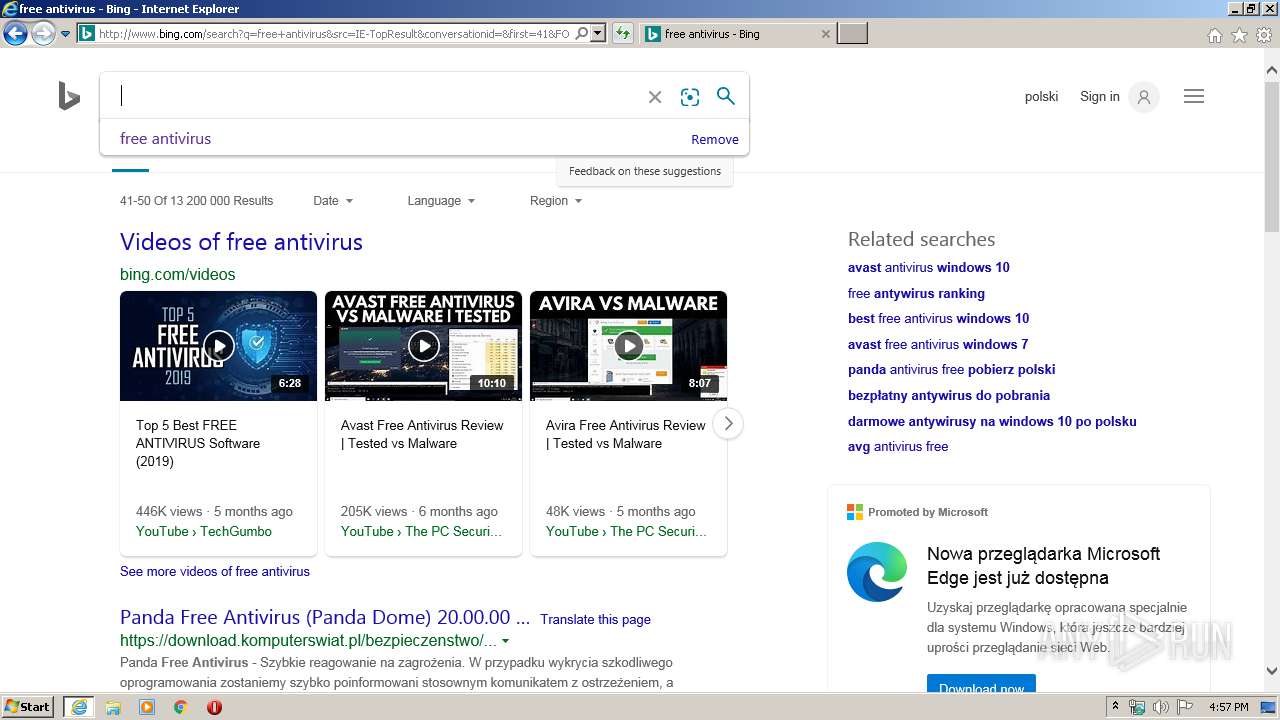Open bing.com/videos link
Viewport: 1280px width, 720px height.
pos(178,274)
